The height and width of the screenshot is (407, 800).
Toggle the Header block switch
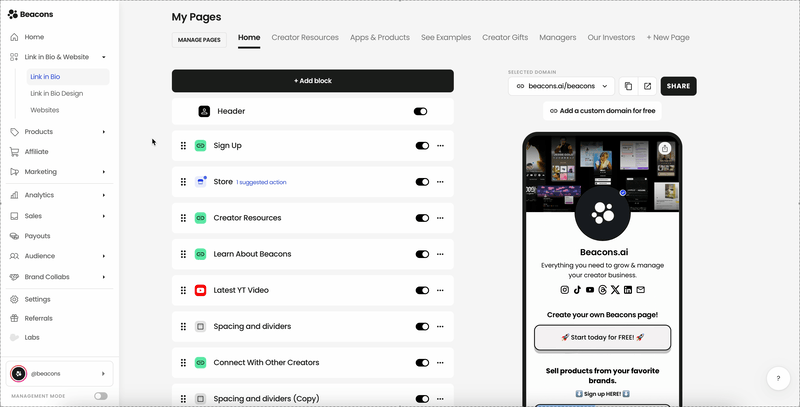click(420, 111)
